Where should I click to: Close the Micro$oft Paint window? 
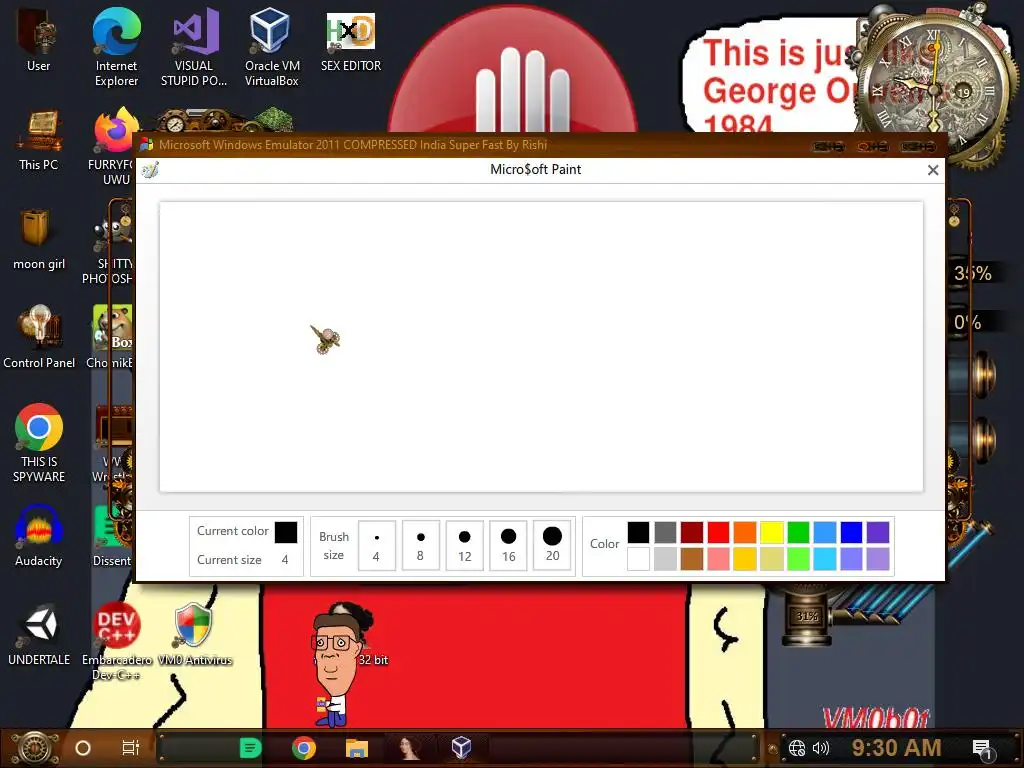pos(933,170)
